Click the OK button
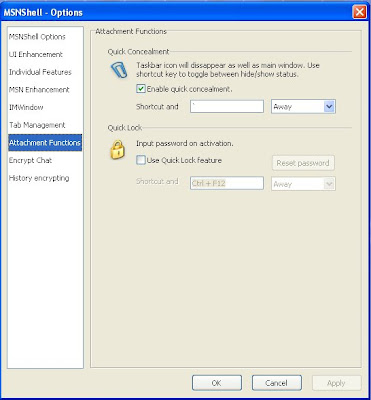Viewport: 371px width, 400px height. (x=217, y=383)
